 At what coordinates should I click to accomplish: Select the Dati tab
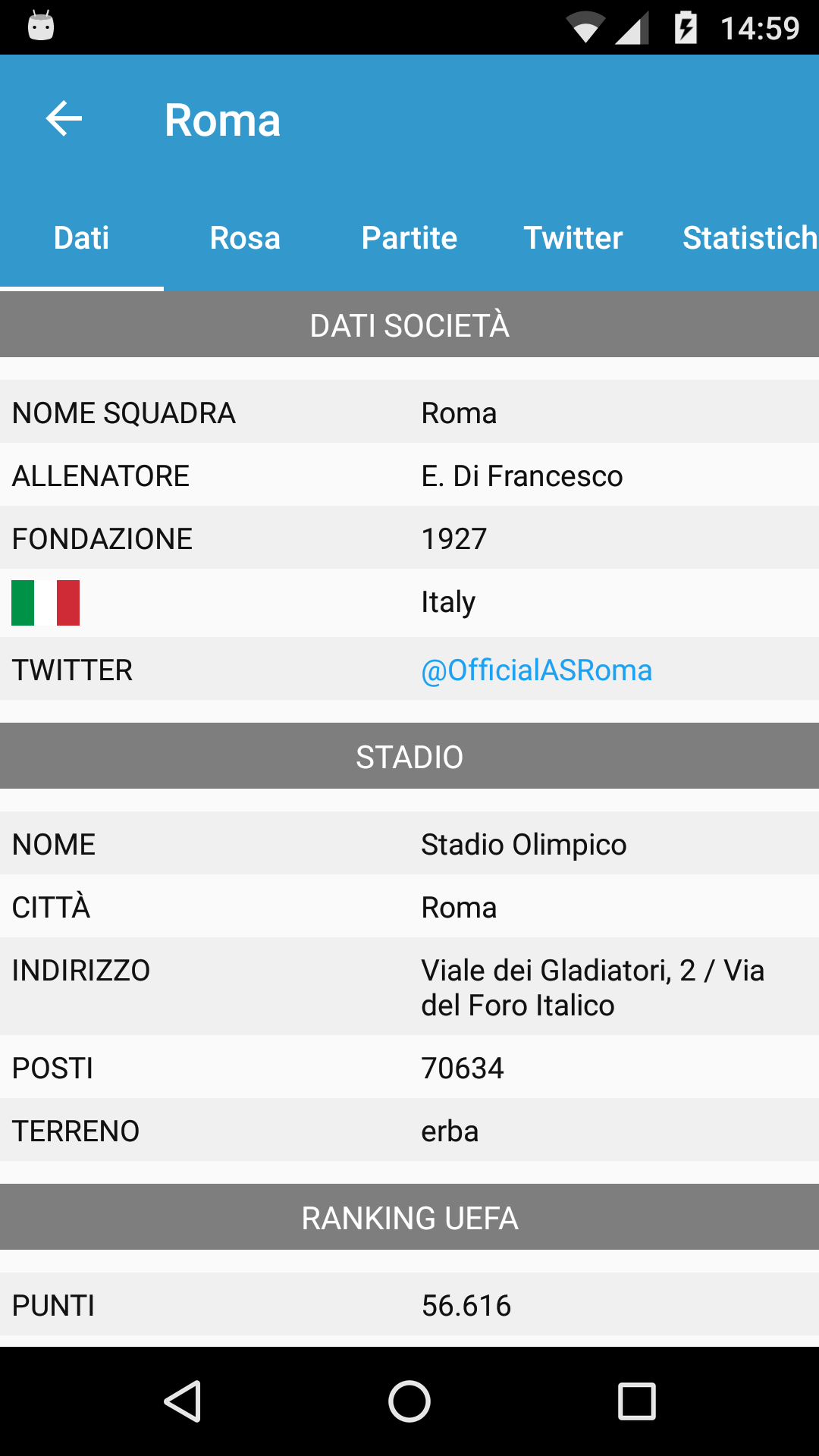(82, 237)
